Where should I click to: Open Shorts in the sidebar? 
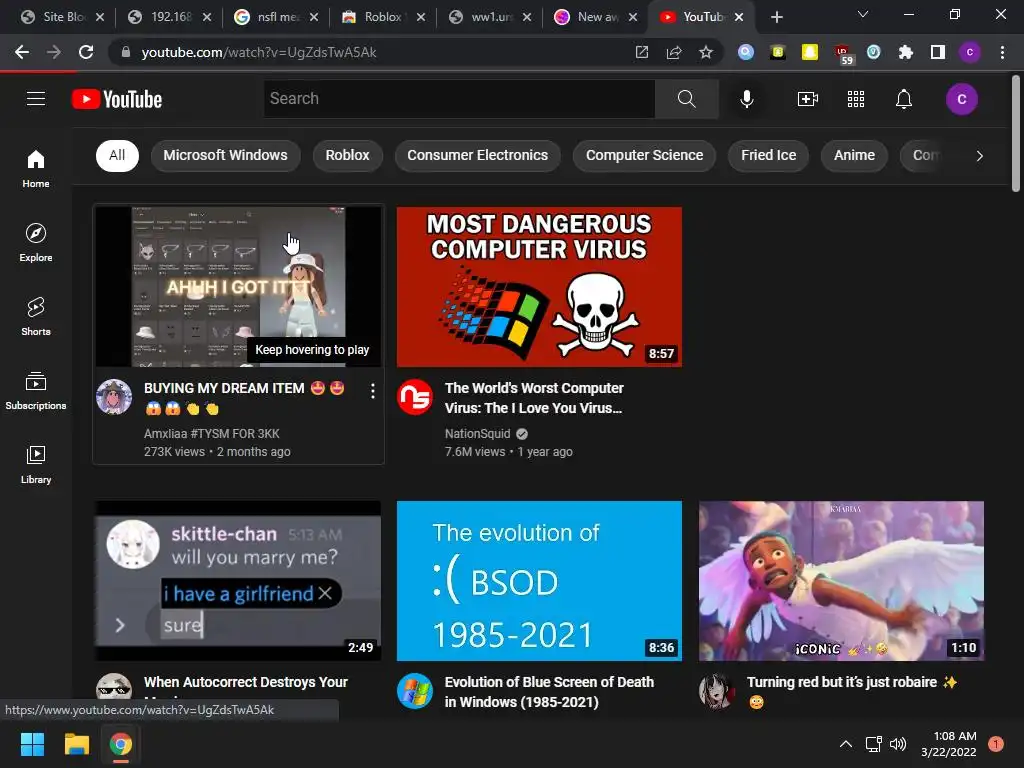(36, 317)
